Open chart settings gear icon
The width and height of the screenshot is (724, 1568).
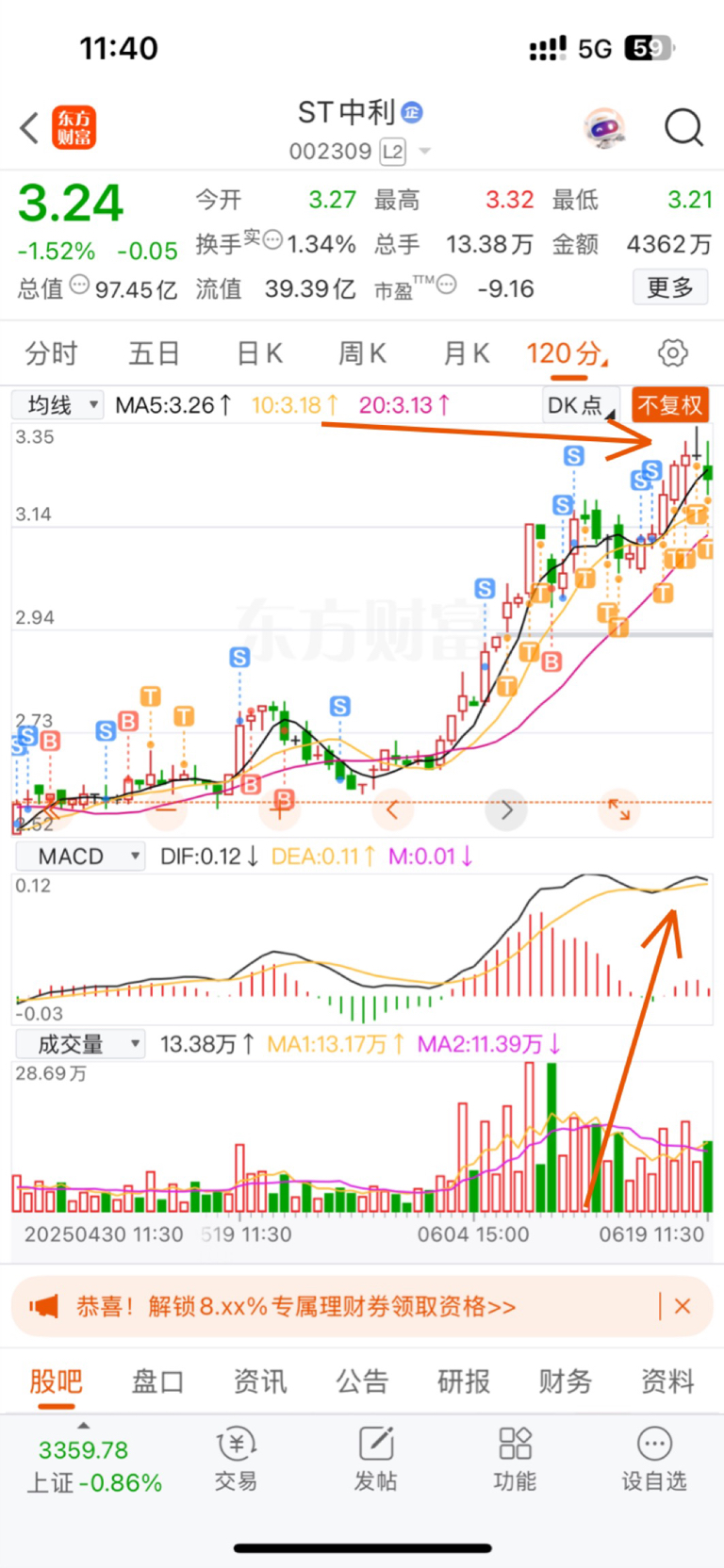point(672,353)
